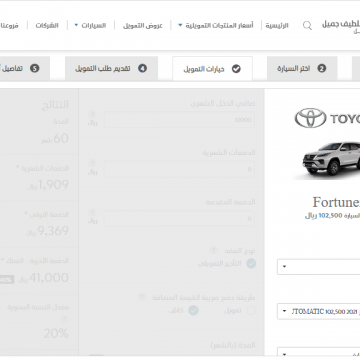This screenshot has width=360, height=360.
Task: Click monthly payment result 1,909
Action: pos(48,185)
